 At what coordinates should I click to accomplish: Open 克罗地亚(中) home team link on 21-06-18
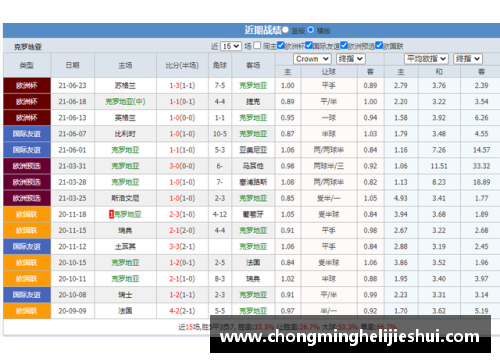point(125,102)
